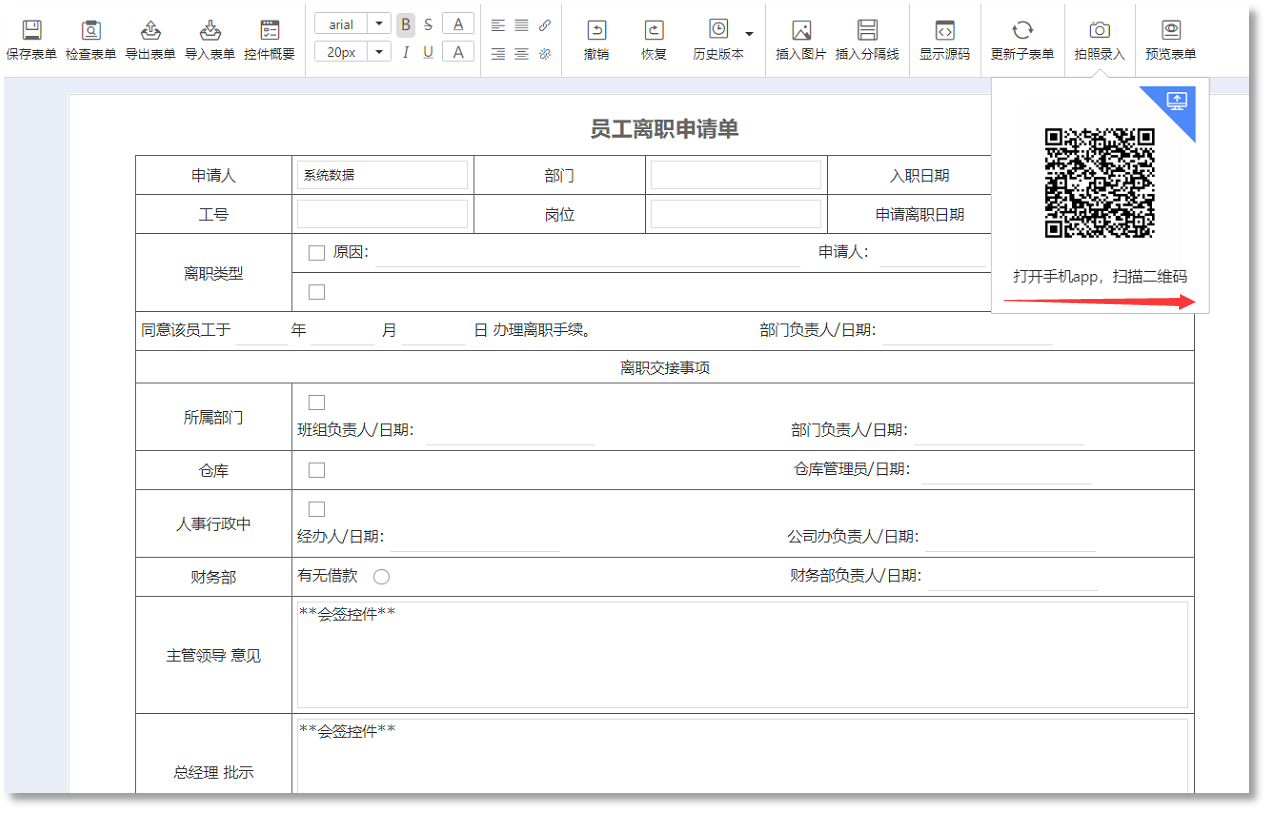Click the 入职日期 label cell
Screen dimensions: 1269x813
pyautogui.click(x=919, y=175)
